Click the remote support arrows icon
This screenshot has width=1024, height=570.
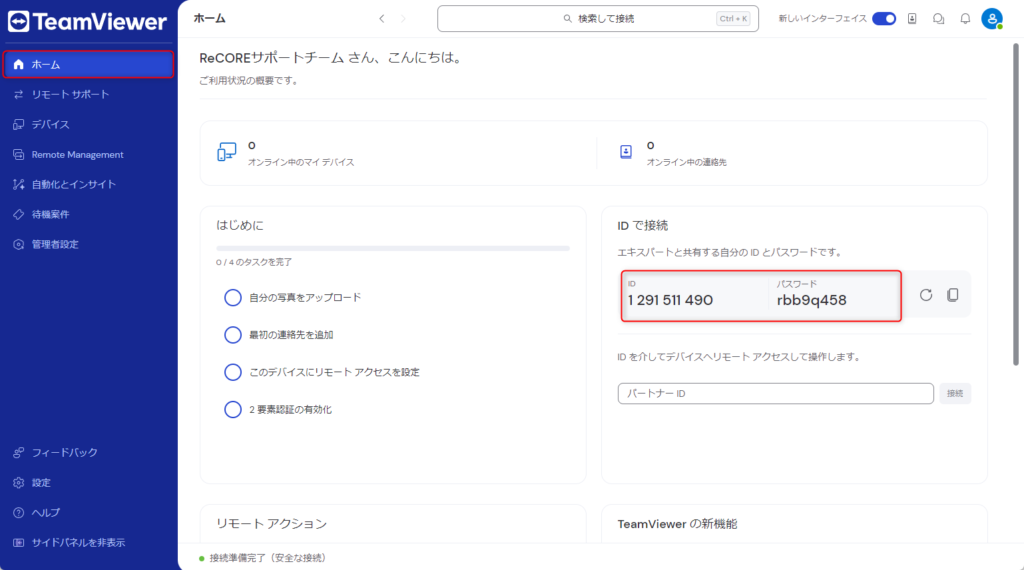(x=18, y=94)
